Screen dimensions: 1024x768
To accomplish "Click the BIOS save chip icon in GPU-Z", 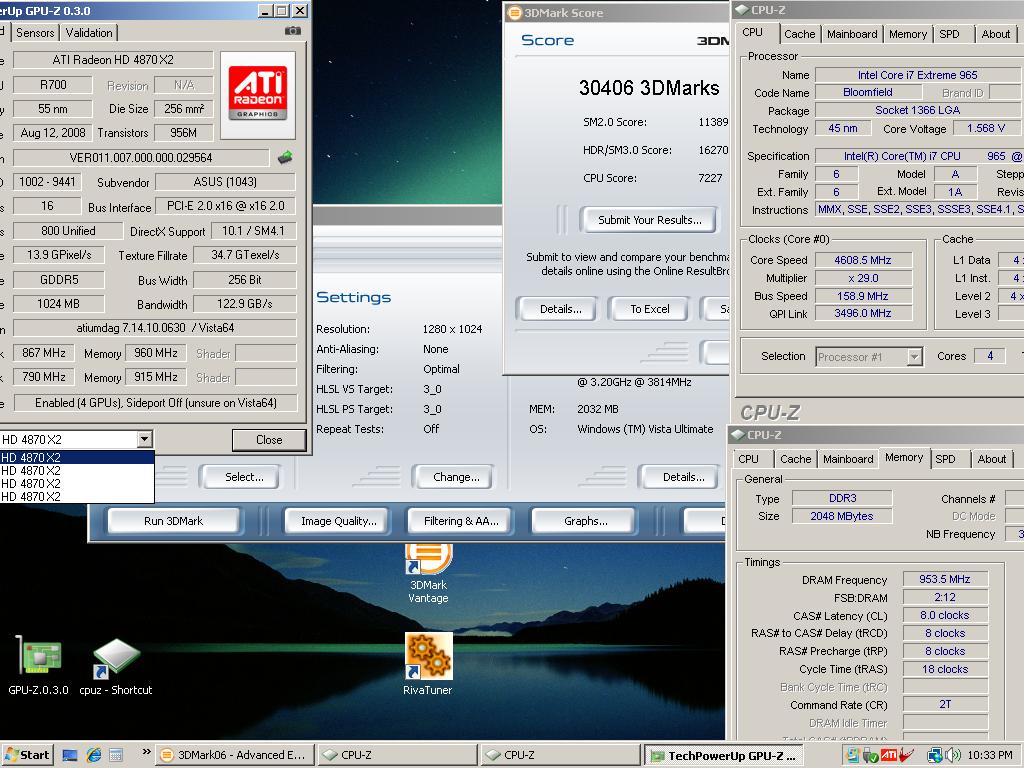I will tap(285, 157).
